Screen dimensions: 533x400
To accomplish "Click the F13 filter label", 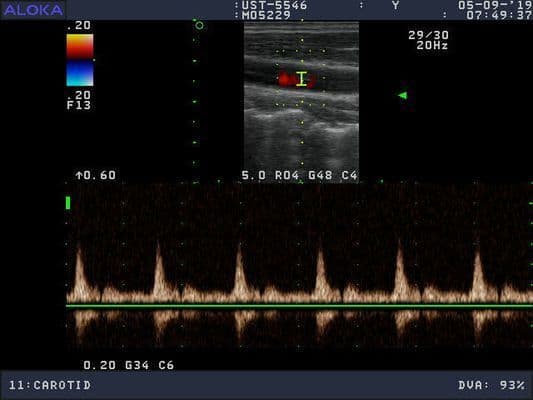I will coord(79,105).
